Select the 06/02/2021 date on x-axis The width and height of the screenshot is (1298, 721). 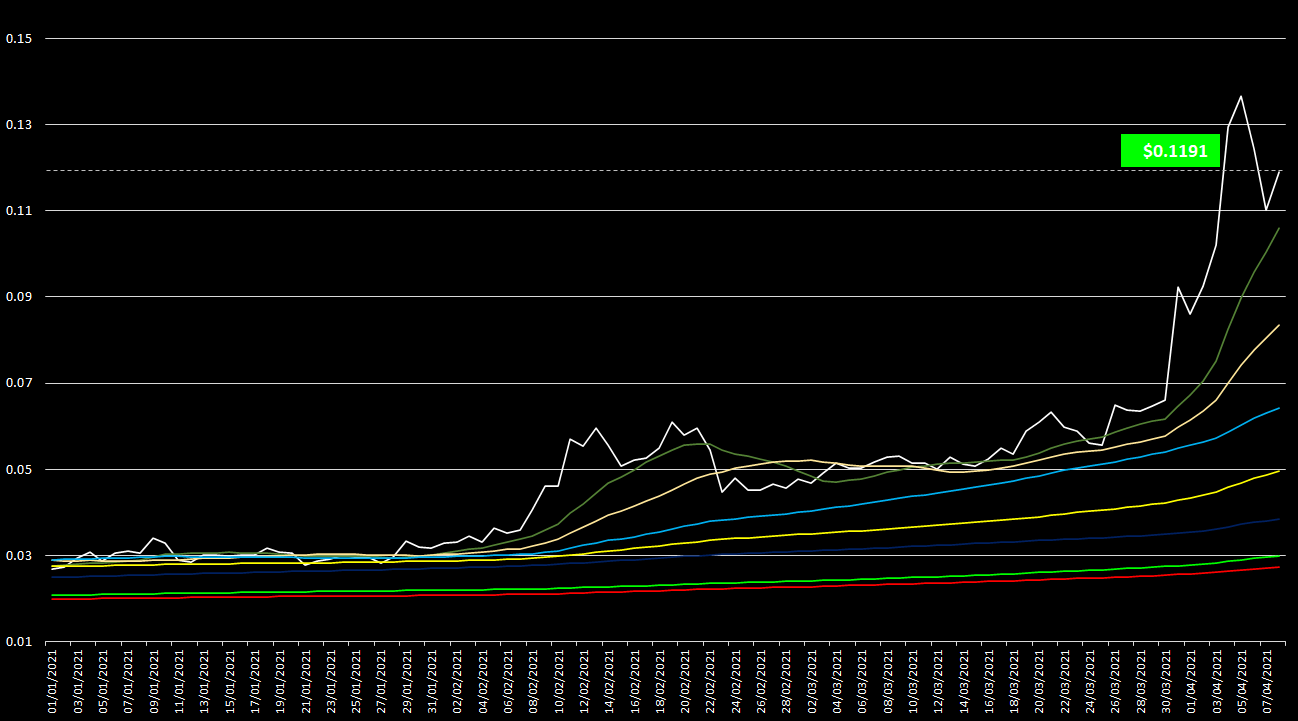click(509, 682)
